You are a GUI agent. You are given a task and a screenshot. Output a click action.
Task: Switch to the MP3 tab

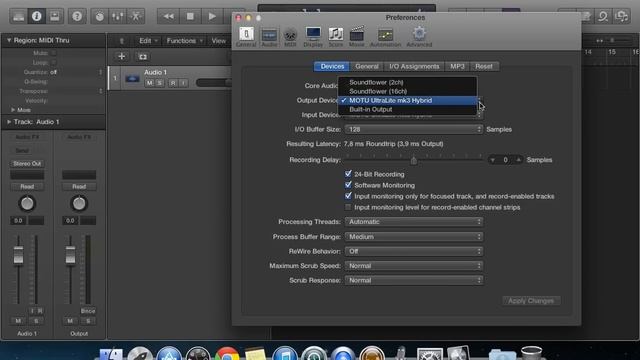(457, 66)
